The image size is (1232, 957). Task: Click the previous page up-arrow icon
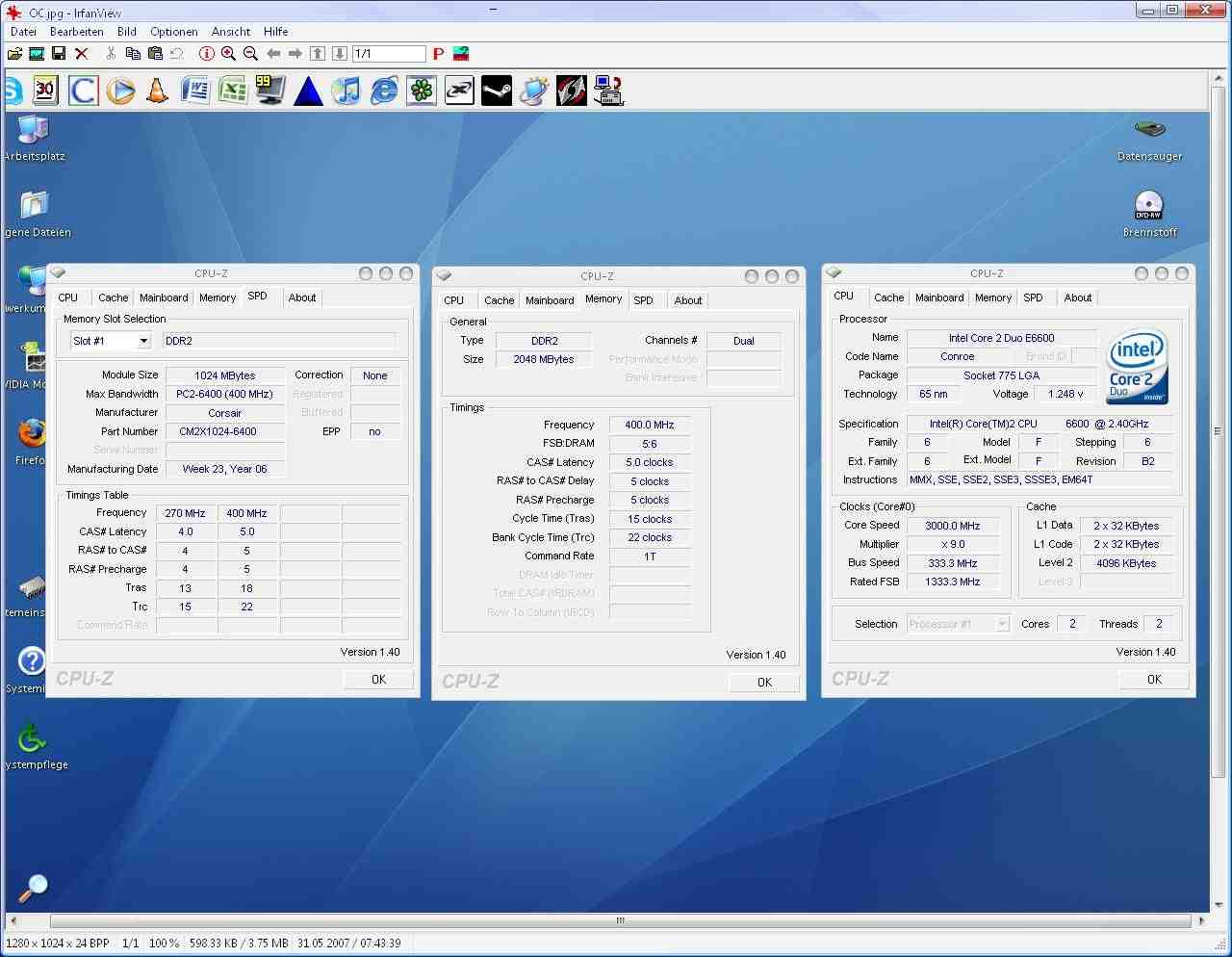coord(318,54)
